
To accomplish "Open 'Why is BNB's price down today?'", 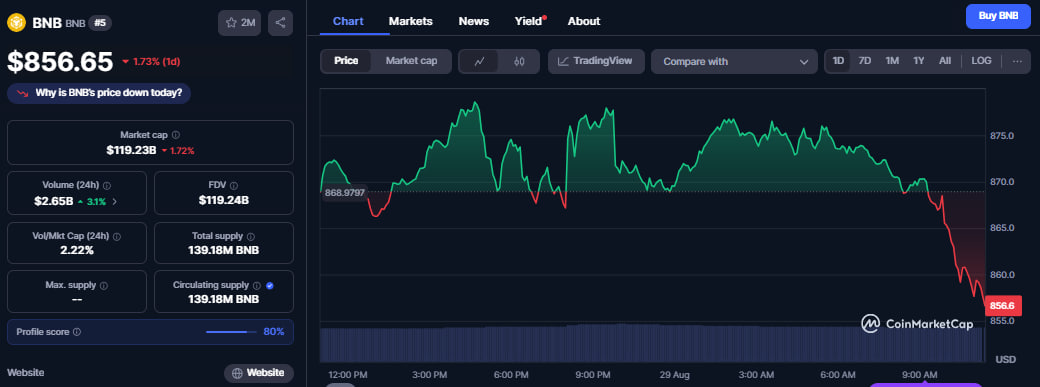I will click(x=99, y=93).
